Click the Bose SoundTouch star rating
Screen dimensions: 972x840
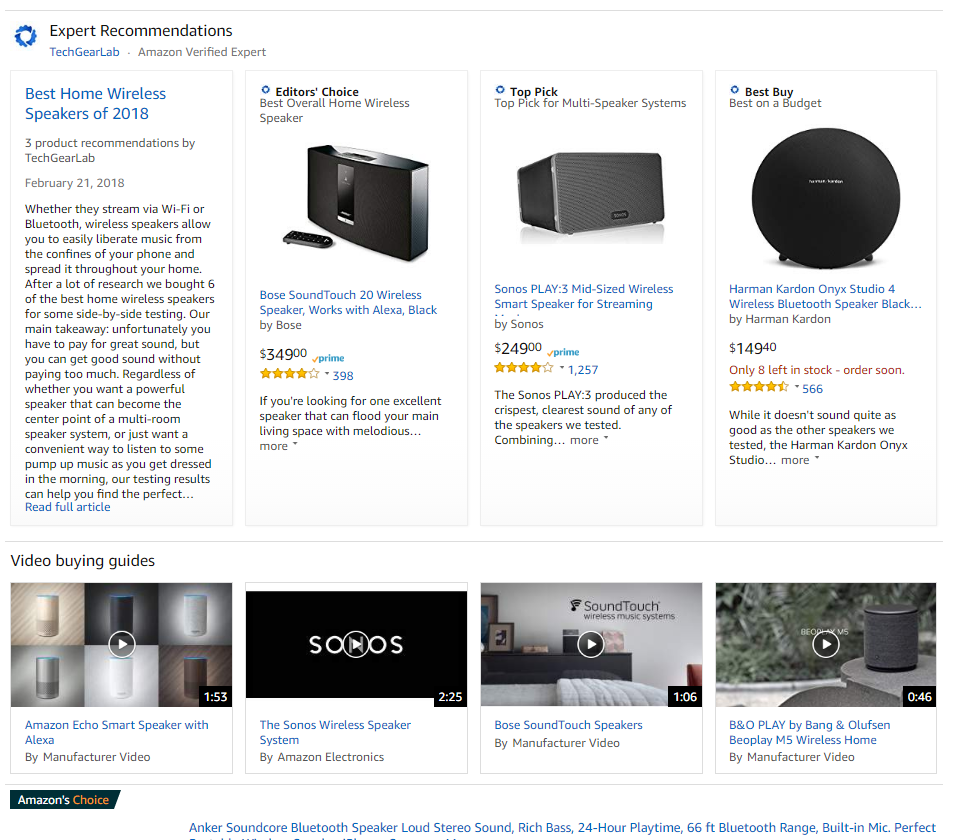coord(288,375)
